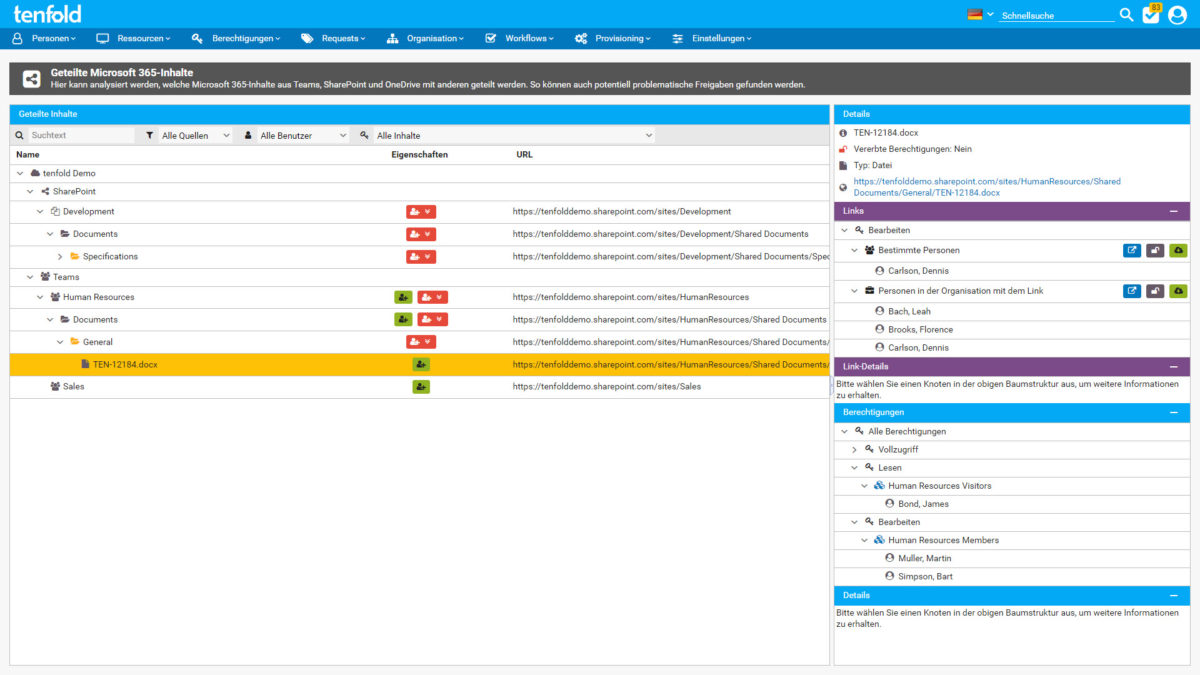Click the green cloud button for Bestimmte Personen
The height and width of the screenshot is (675, 1200).
pyautogui.click(x=1178, y=250)
